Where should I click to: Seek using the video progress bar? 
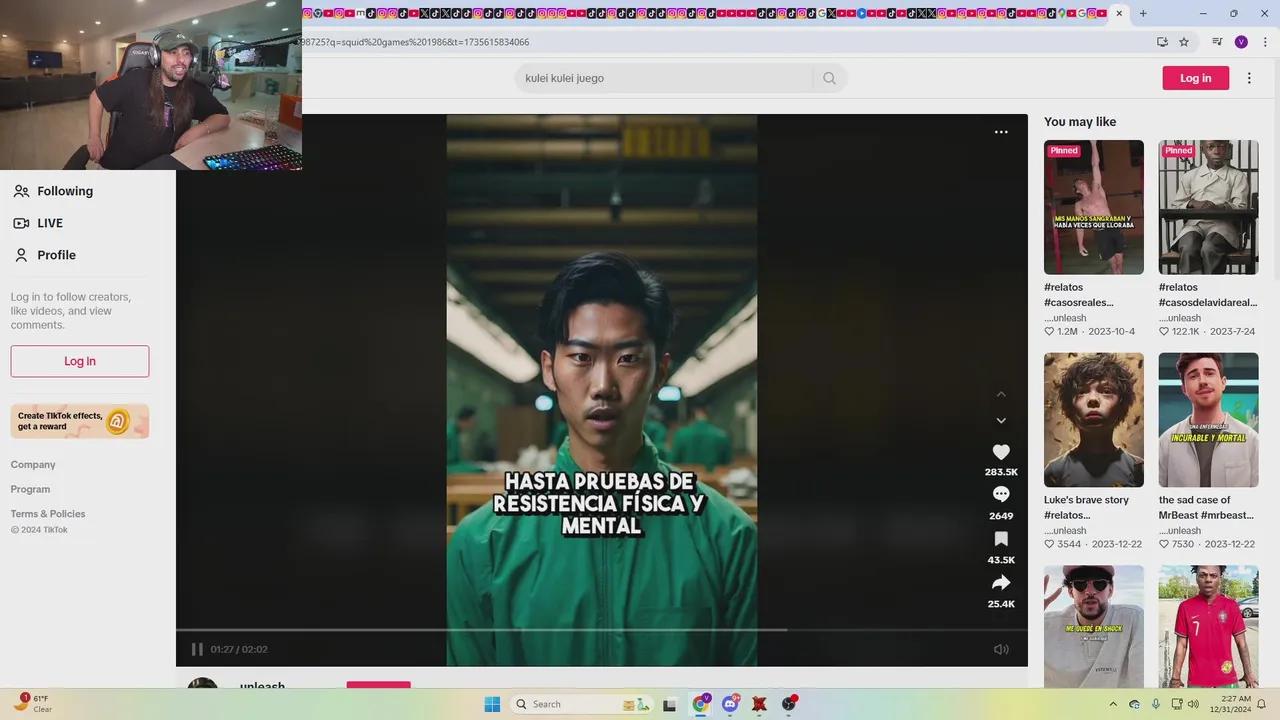coord(600,630)
